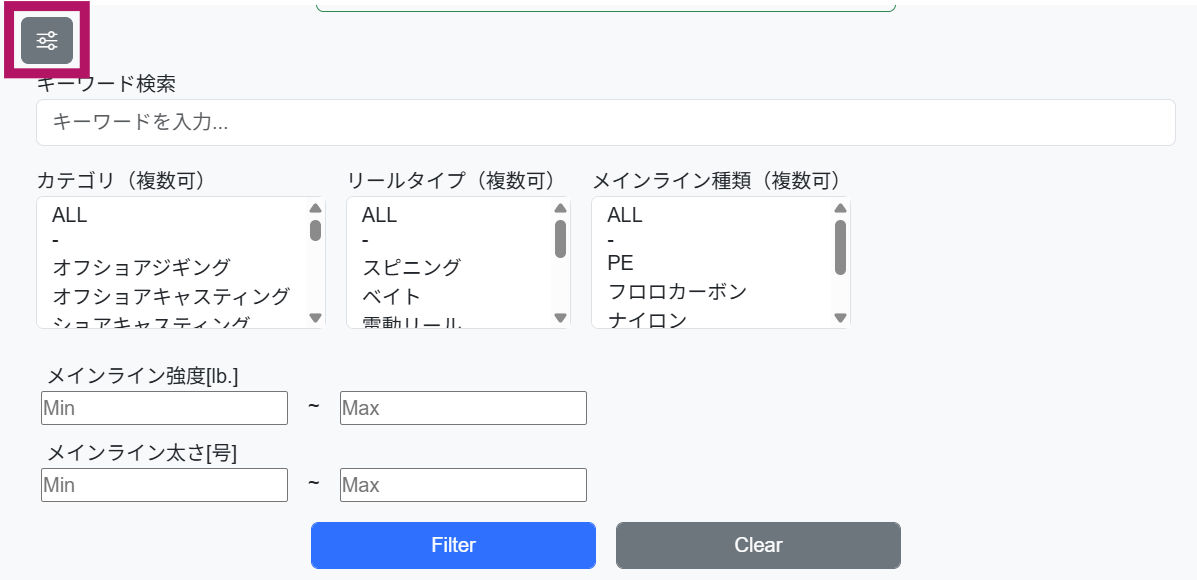Click the Max field for メインライン太さ
Screen dimensions: 1197x580
point(462,484)
